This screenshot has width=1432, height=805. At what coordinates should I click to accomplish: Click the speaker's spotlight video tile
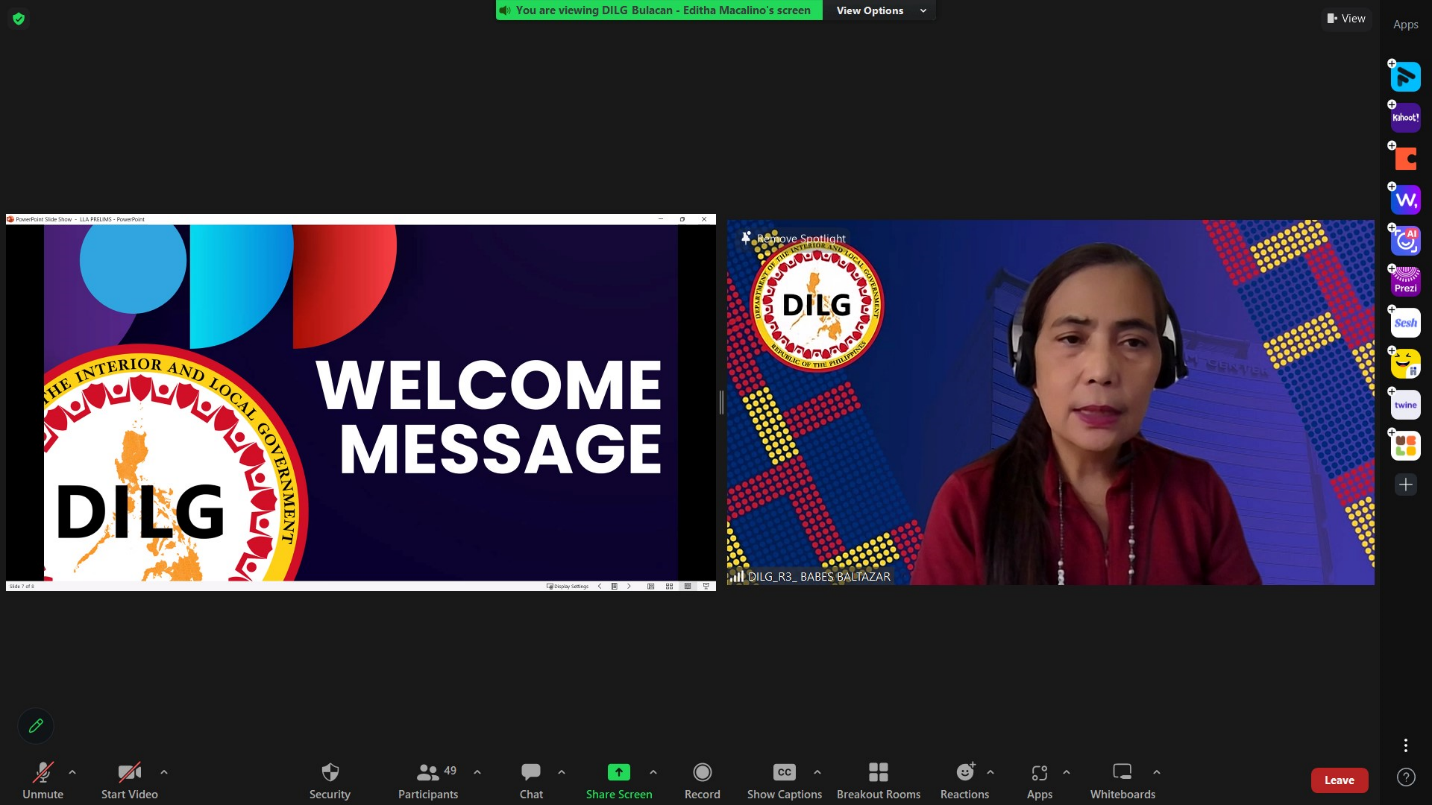(x=1050, y=402)
